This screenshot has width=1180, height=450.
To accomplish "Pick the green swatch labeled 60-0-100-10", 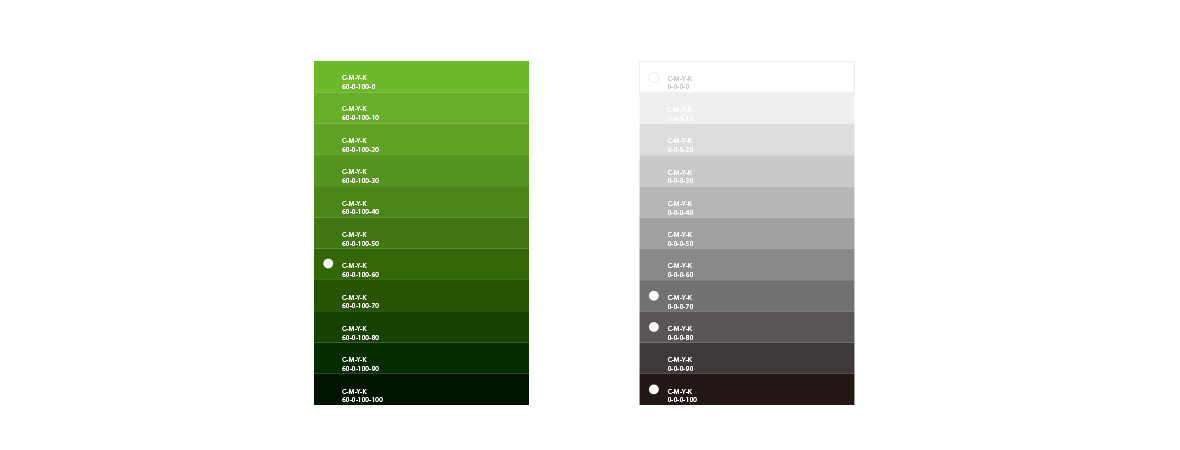I will point(421,108).
